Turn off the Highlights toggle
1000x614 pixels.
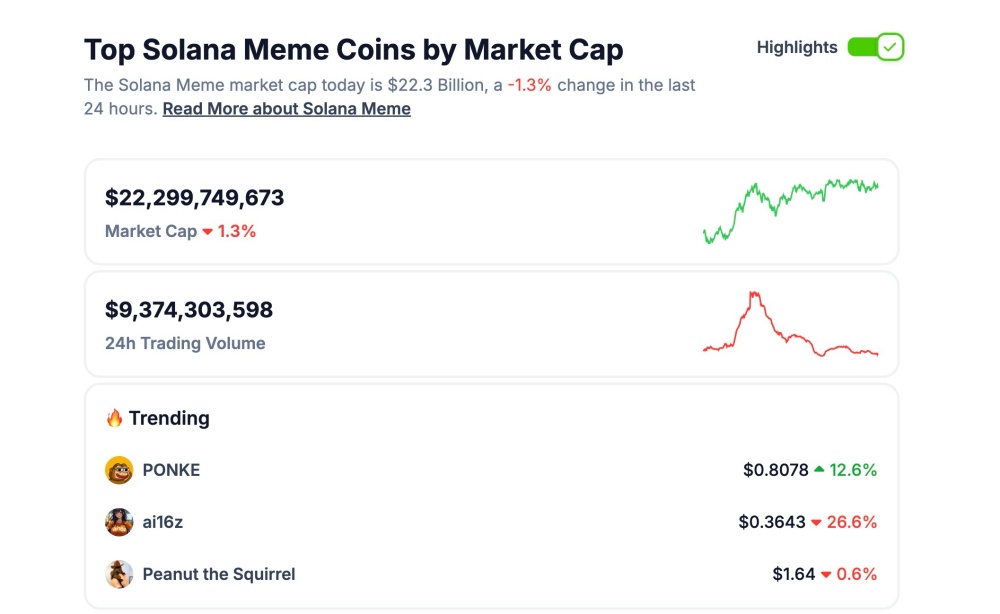pos(875,47)
